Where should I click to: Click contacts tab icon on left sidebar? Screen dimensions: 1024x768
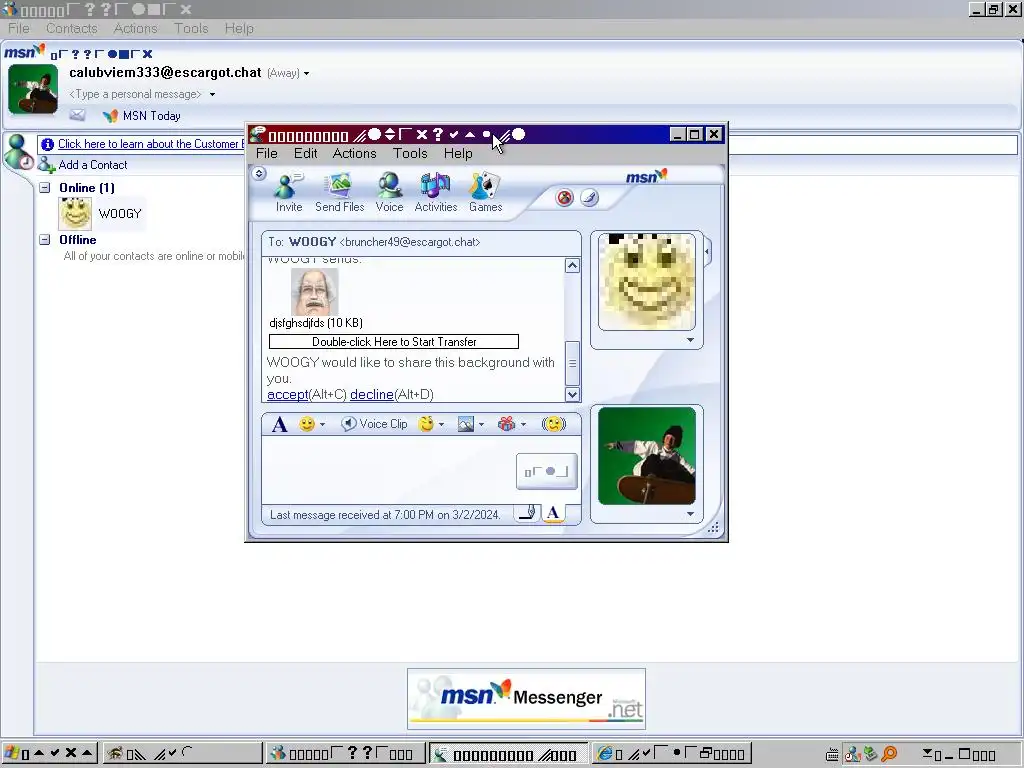17,152
